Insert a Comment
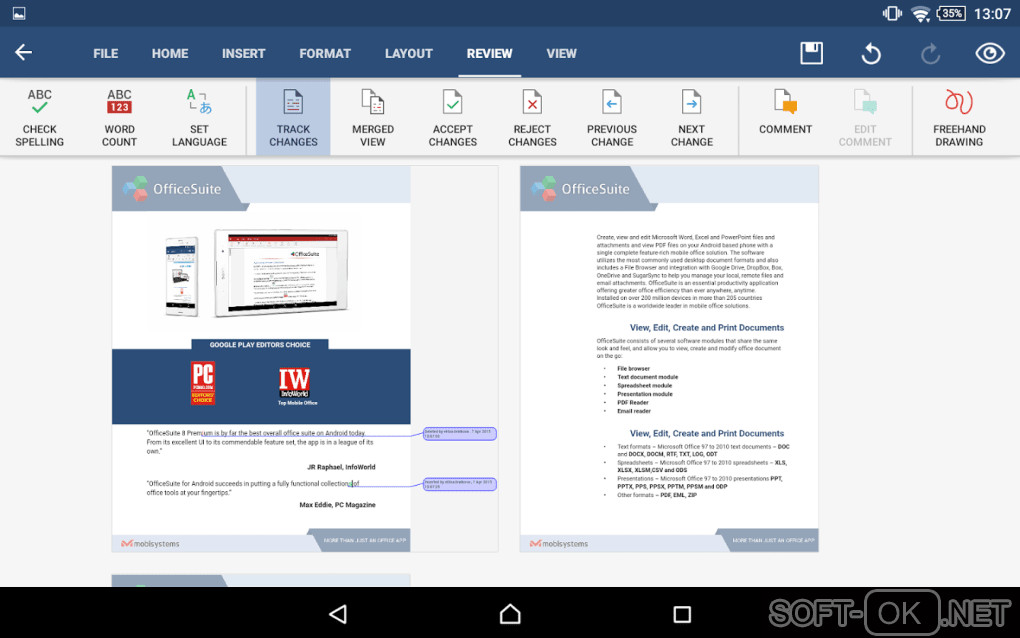Screen dimensions: 1020x638 pyautogui.click(x=785, y=112)
